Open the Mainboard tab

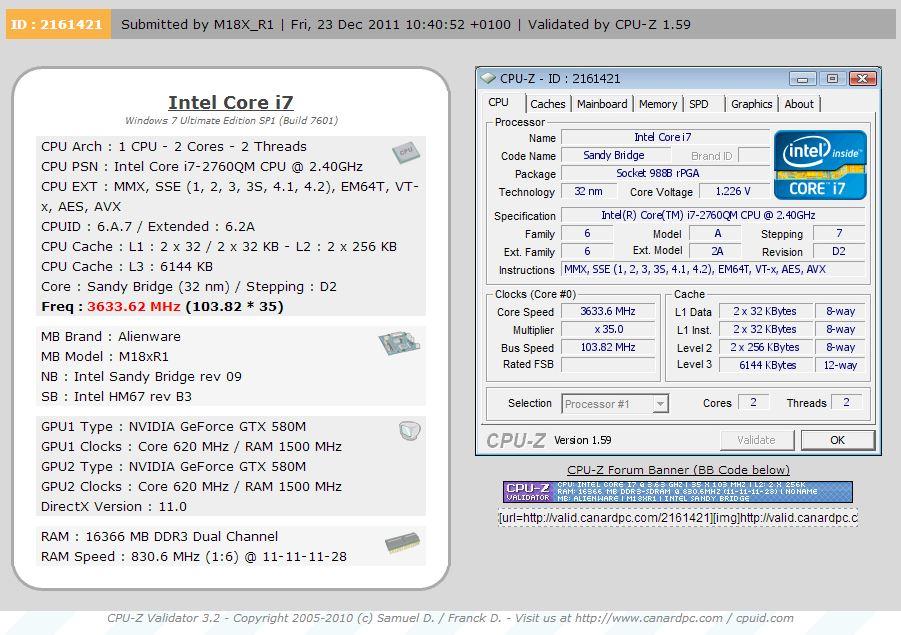coord(602,104)
